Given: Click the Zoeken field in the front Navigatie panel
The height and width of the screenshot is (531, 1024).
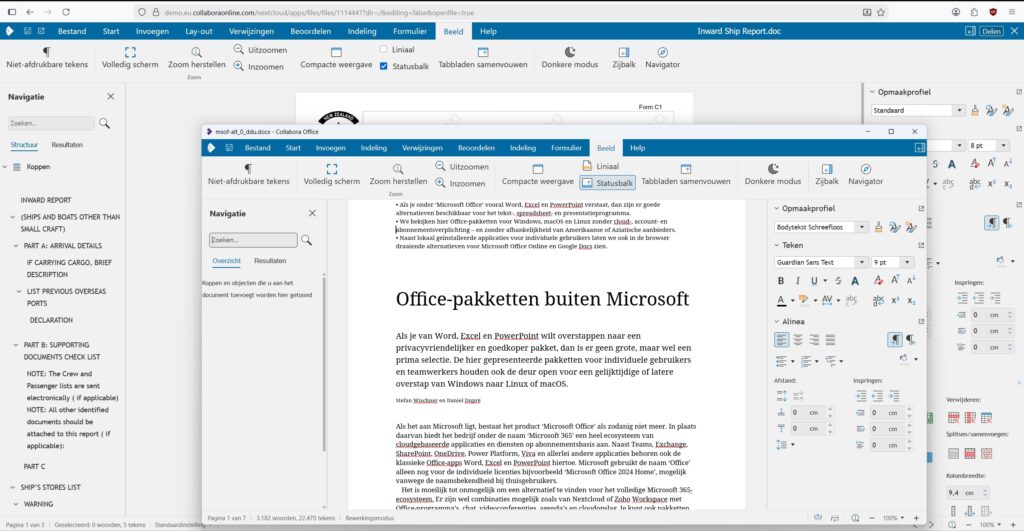Looking at the screenshot, I should tap(253, 240).
